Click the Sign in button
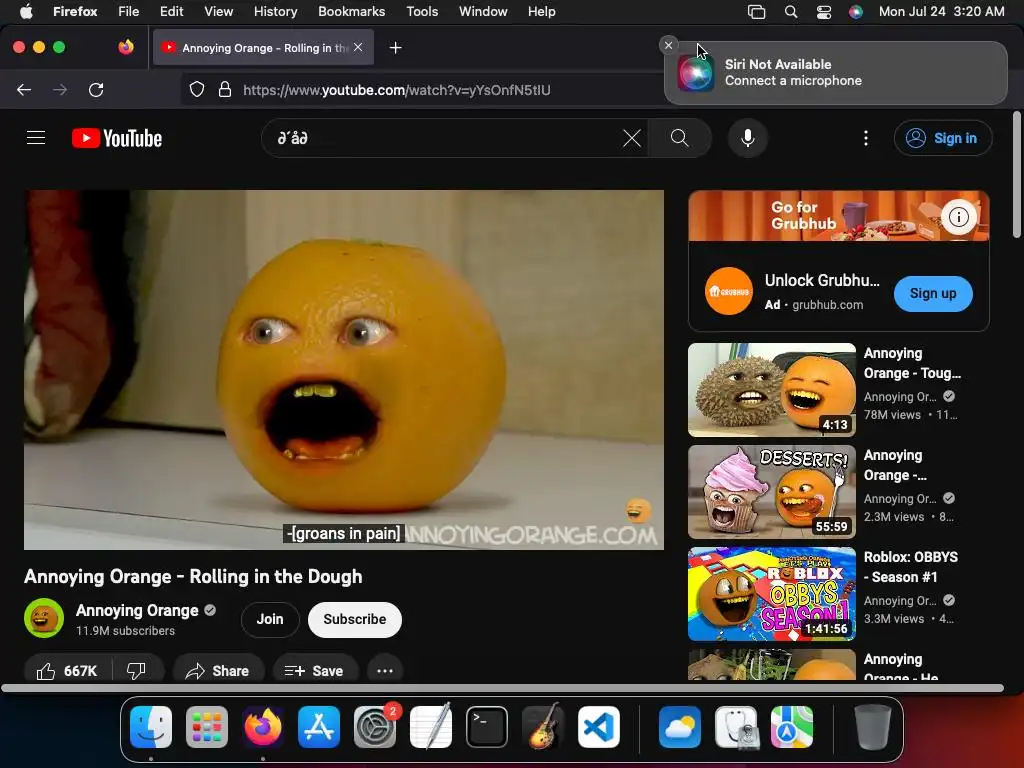The image size is (1024, 768). coord(943,138)
